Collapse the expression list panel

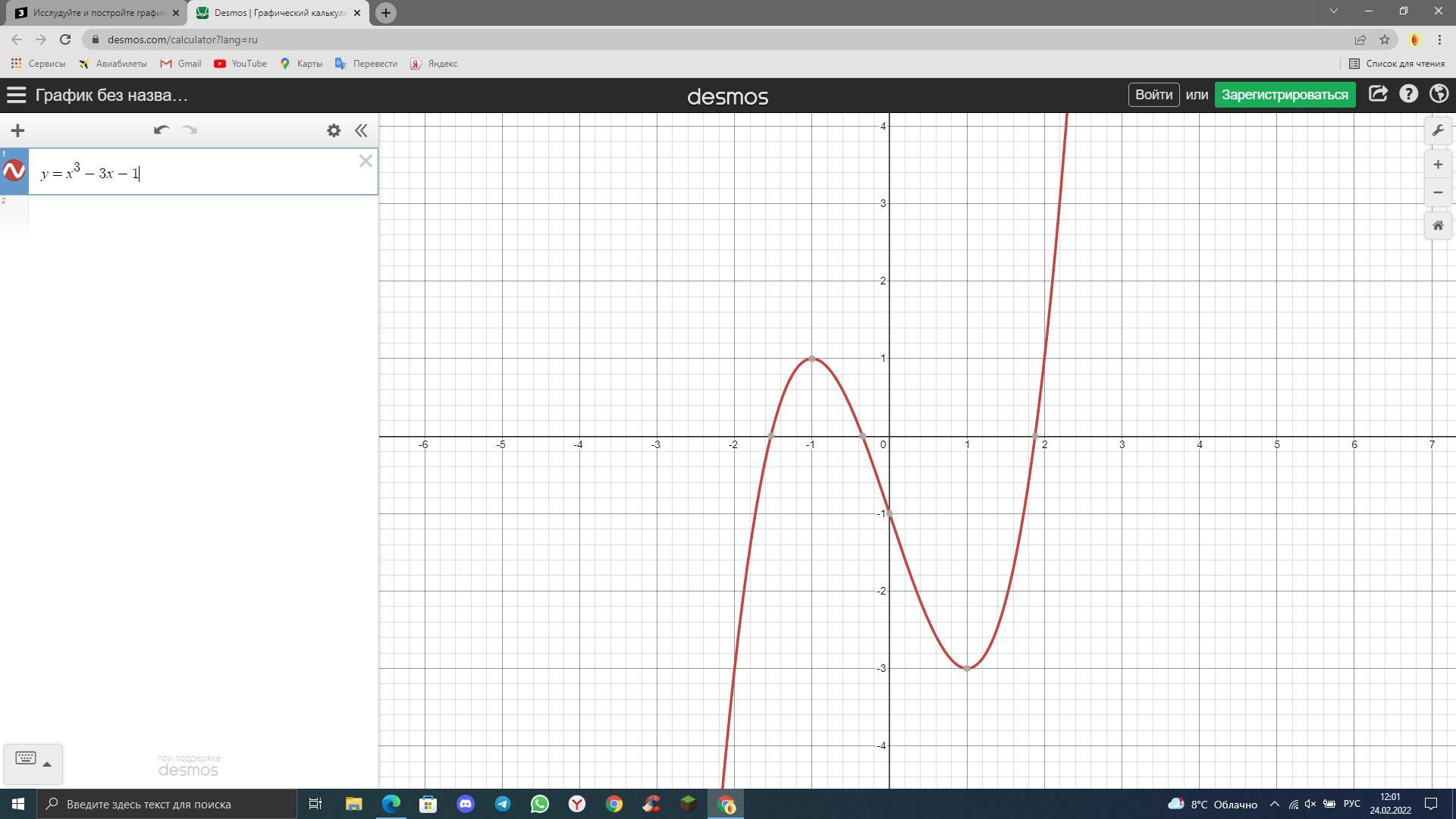pyautogui.click(x=361, y=130)
